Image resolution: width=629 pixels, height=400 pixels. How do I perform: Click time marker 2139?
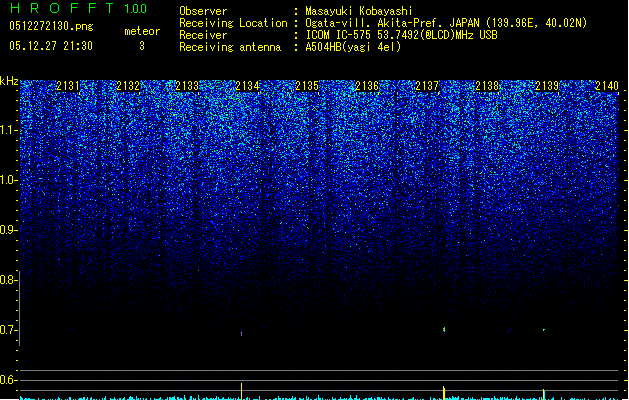[547, 85]
